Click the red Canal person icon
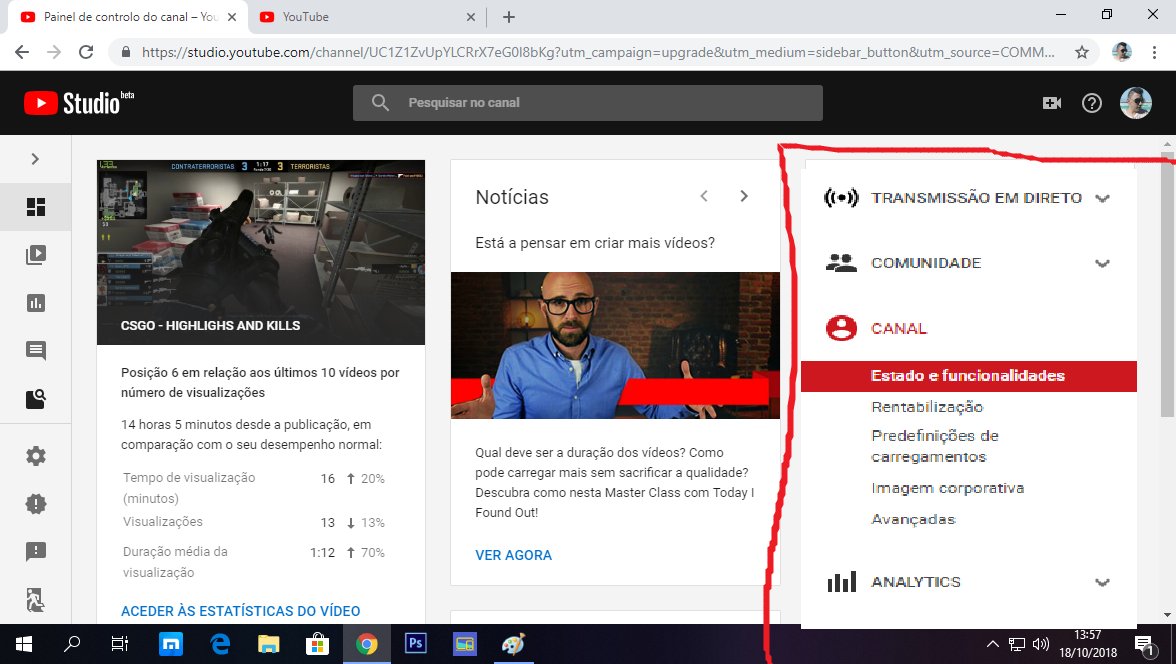This screenshot has height=664, width=1176. (x=841, y=328)
